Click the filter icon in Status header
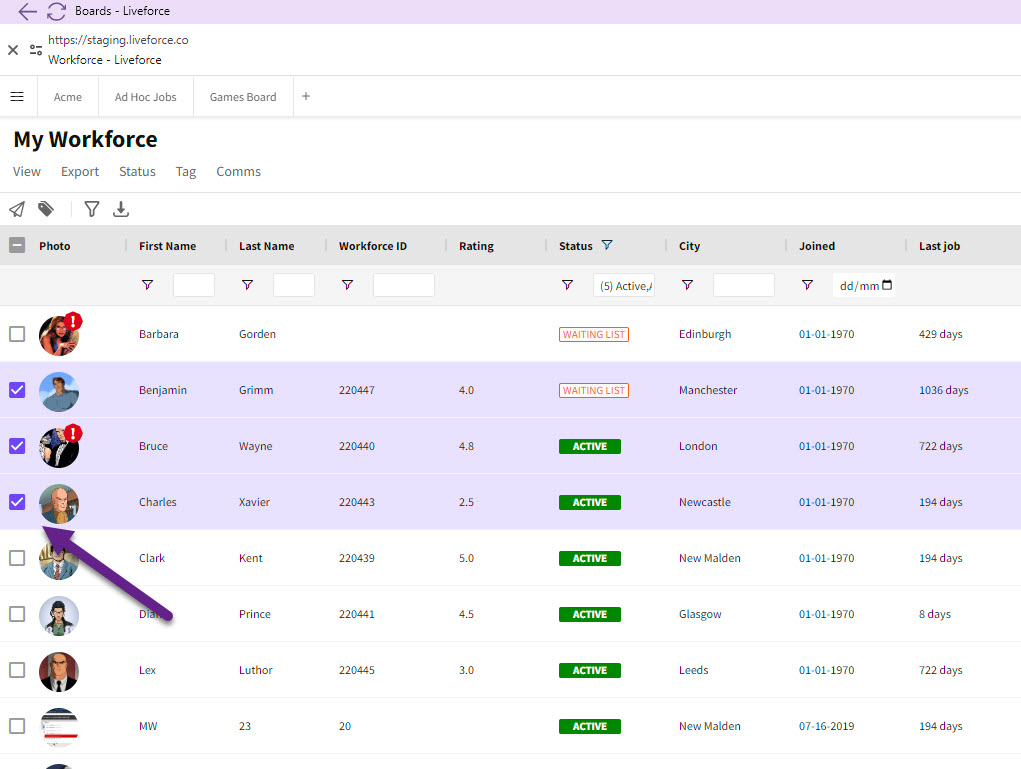Image resolution: width=1021 pixels, height=769 pixels. [607, 245]
